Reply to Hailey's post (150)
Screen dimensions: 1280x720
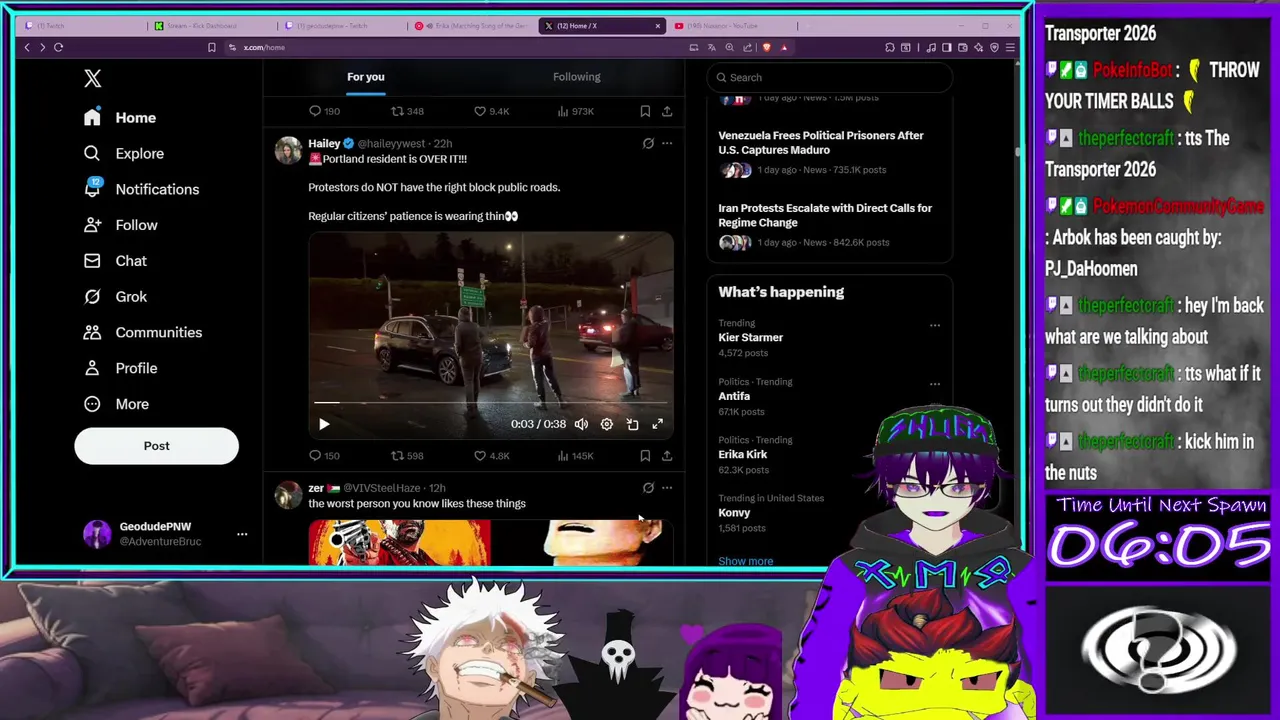pos(325,456)
